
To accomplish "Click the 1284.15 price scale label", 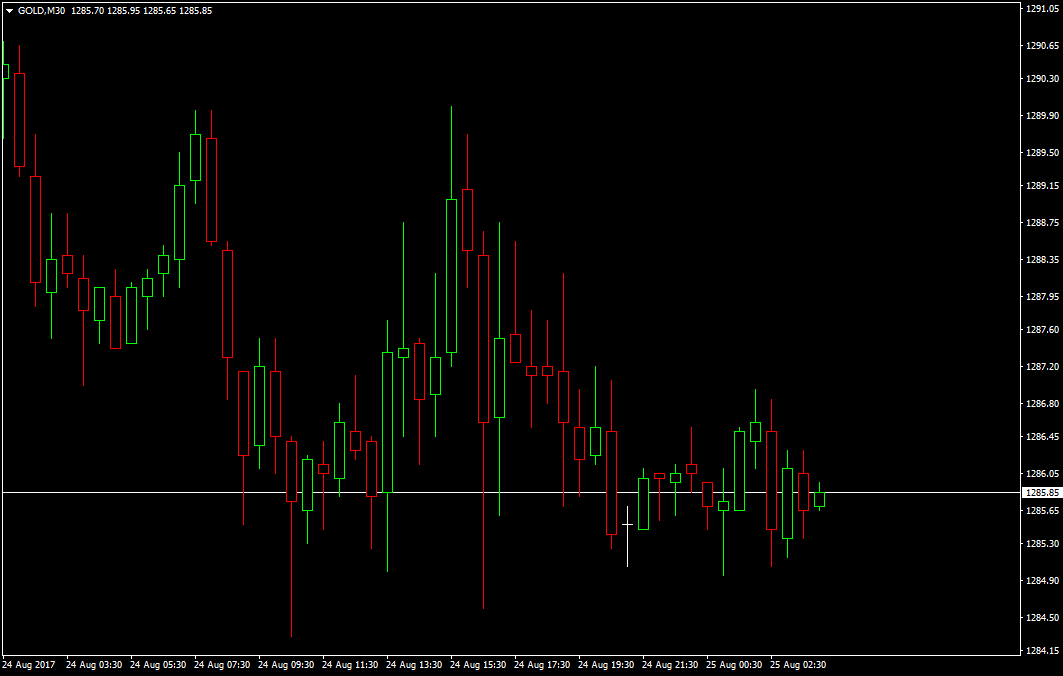I will pyautogui.click(x=1041, y=652).
